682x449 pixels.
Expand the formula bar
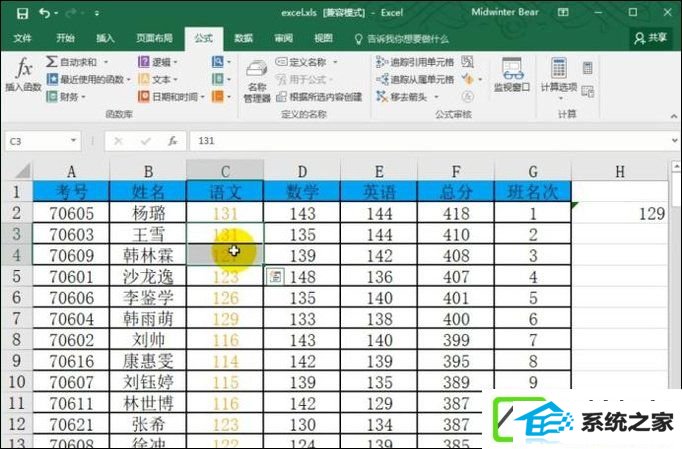click(674, 141)
